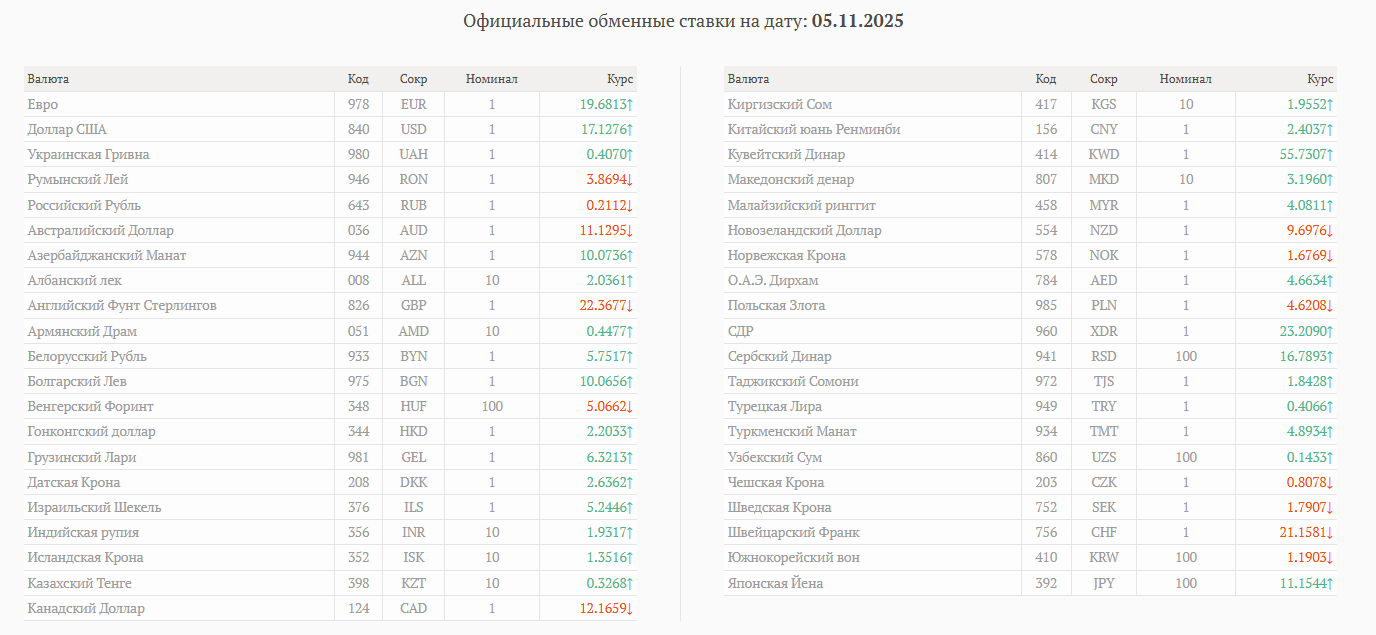
Task: Select the 'Турецкая Лира' currency name
Action: pyautogui.click(x=775, y=407)
